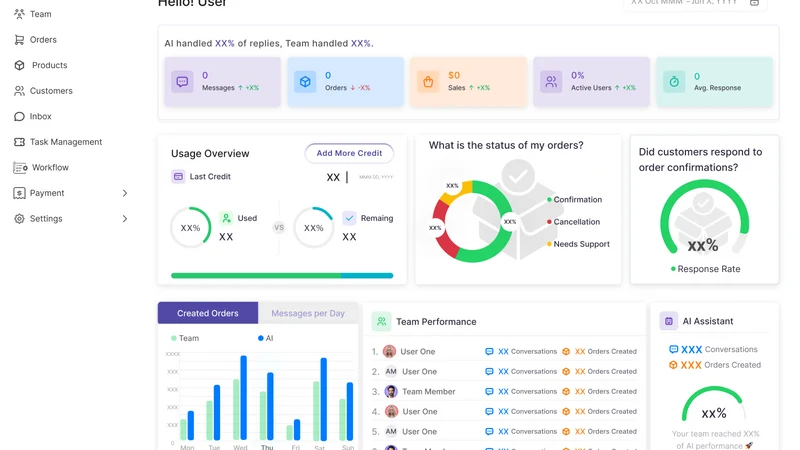Open Products in the sidebar
The height and width of the screenshot is (450, 800).
pyautogui.click(x=49, y=65)
